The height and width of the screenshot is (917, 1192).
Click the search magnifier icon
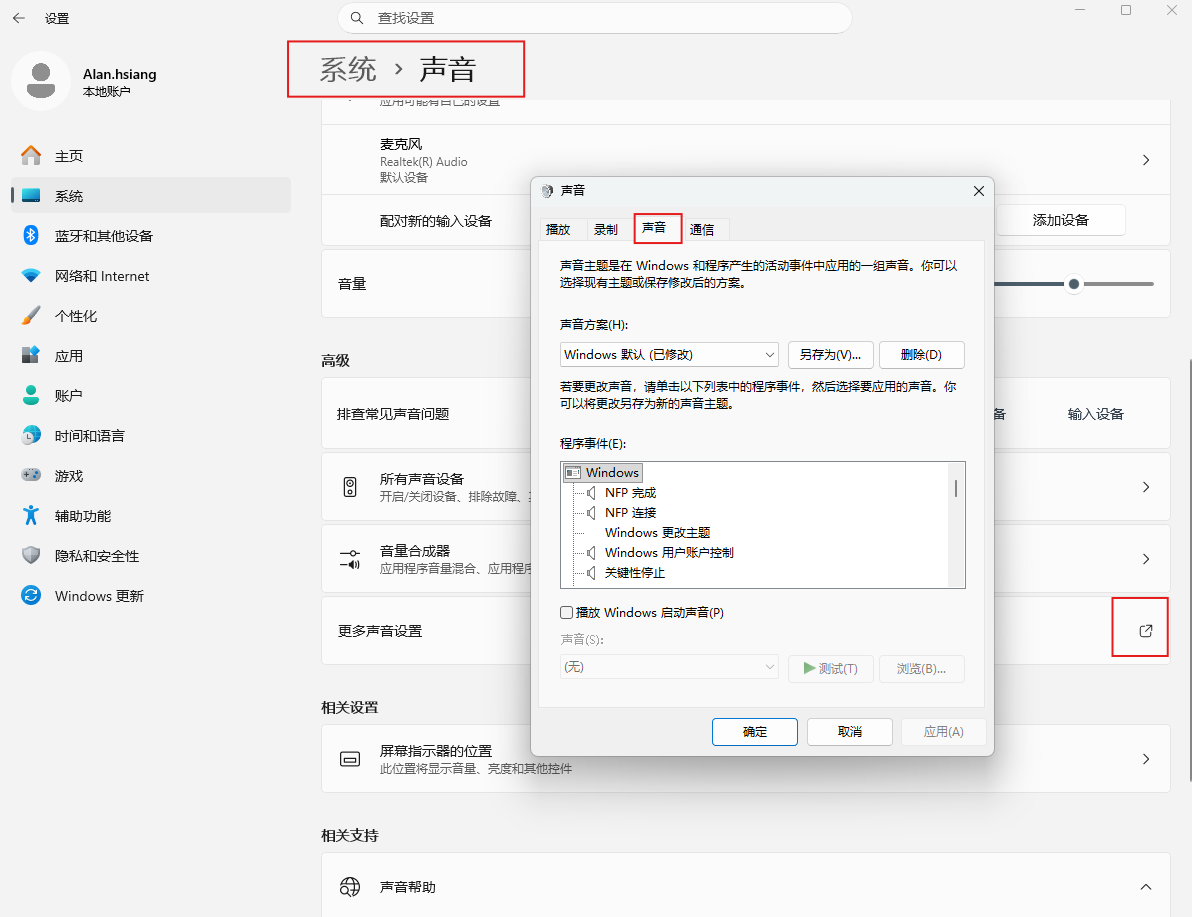(357, 17)
